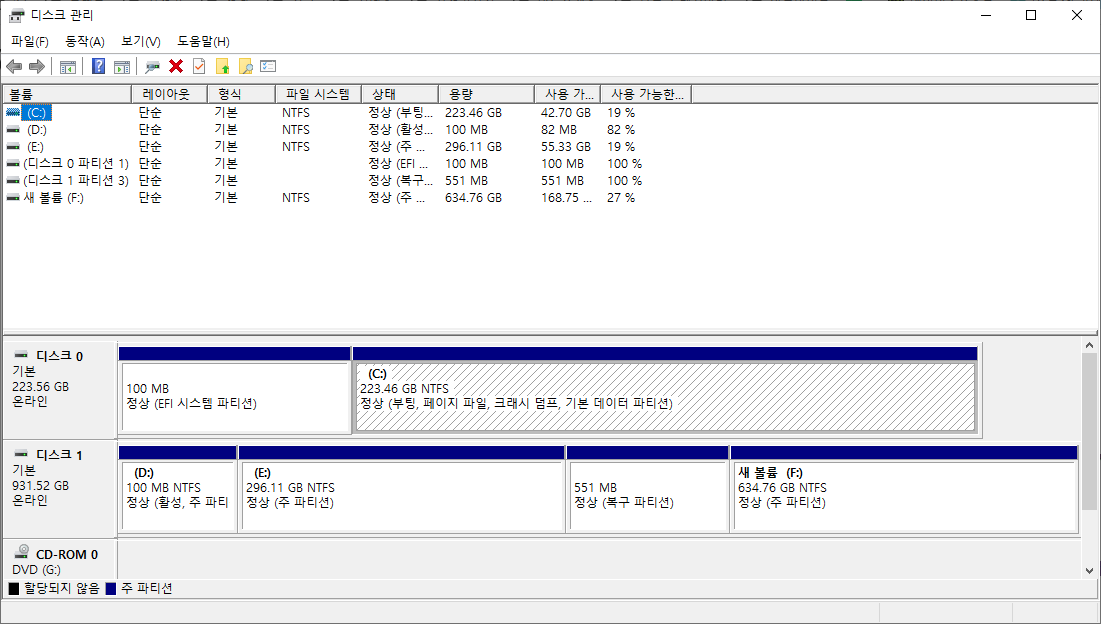
Task: Open the 파일(F) menu
Action: tap(30, 41)
